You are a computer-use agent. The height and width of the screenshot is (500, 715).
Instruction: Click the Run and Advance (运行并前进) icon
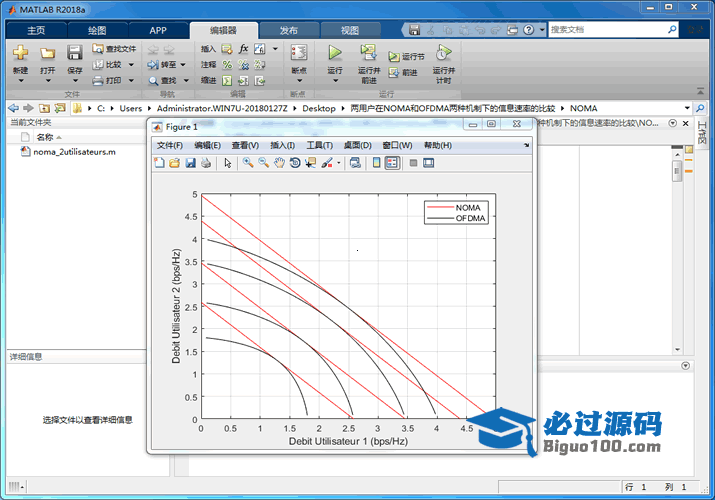point(368,53)
